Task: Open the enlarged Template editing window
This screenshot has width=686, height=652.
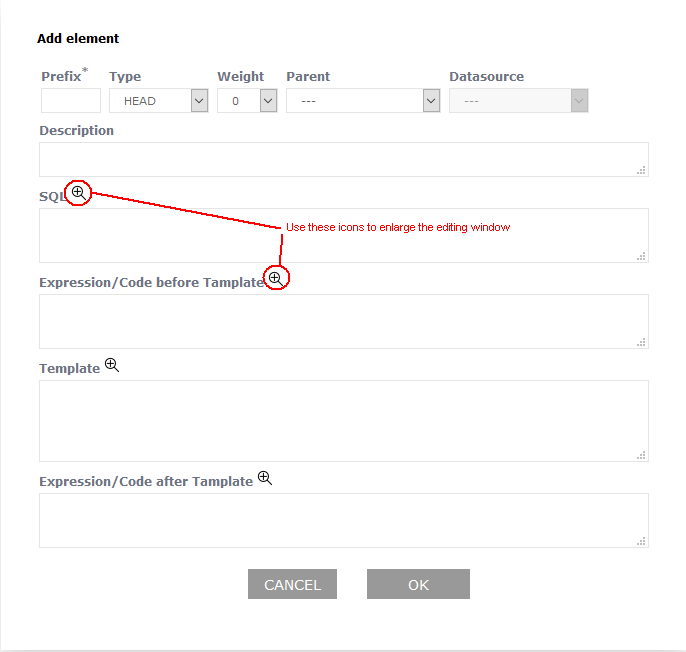Action: coord(112,366)
